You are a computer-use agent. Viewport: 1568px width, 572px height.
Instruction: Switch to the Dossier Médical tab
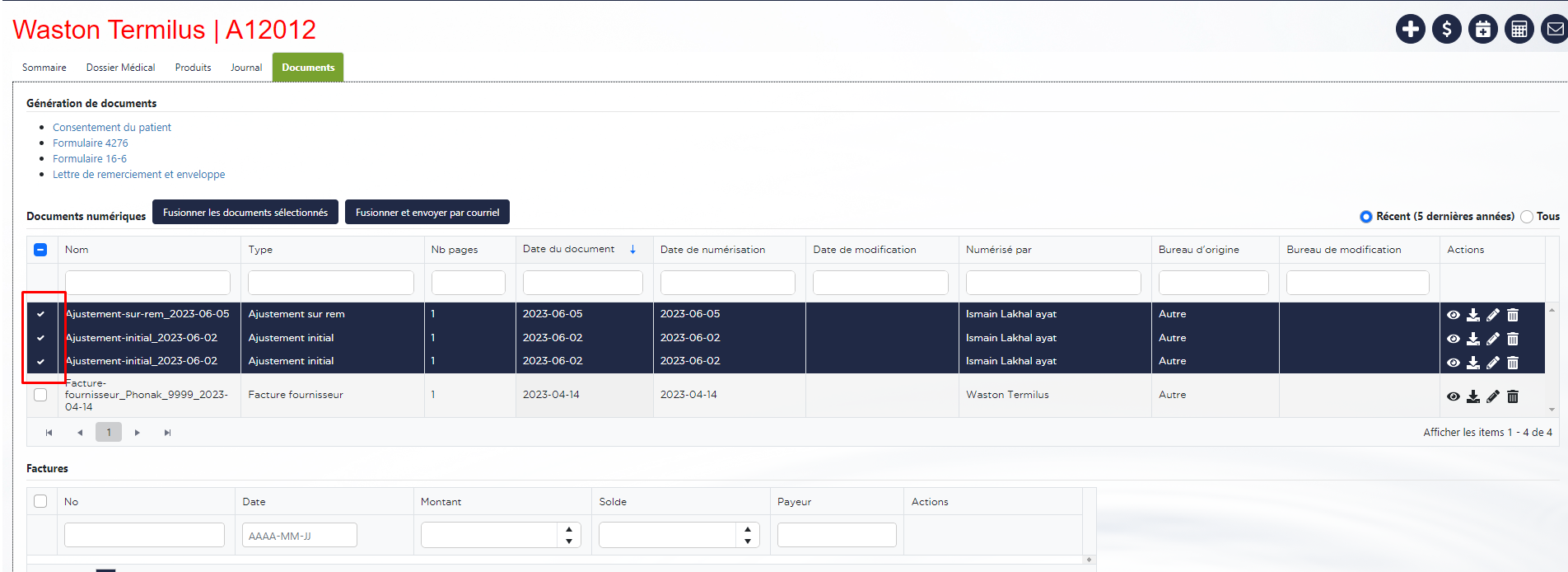120,68
